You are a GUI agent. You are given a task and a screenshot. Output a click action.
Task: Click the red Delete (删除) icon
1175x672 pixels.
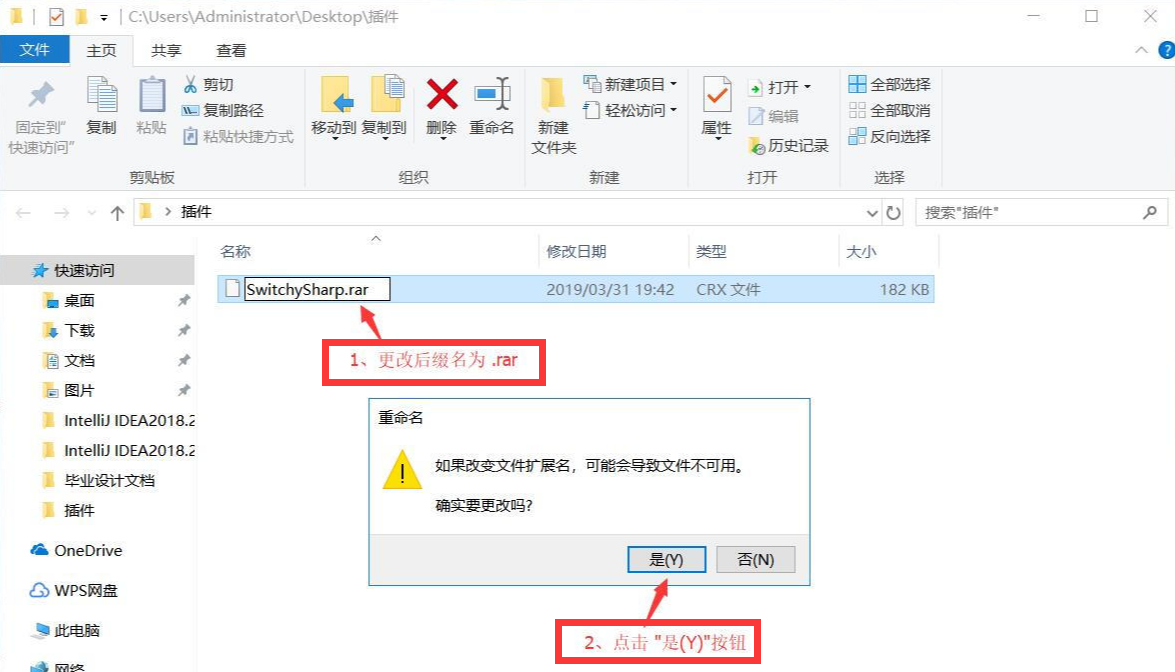(442, 95)
